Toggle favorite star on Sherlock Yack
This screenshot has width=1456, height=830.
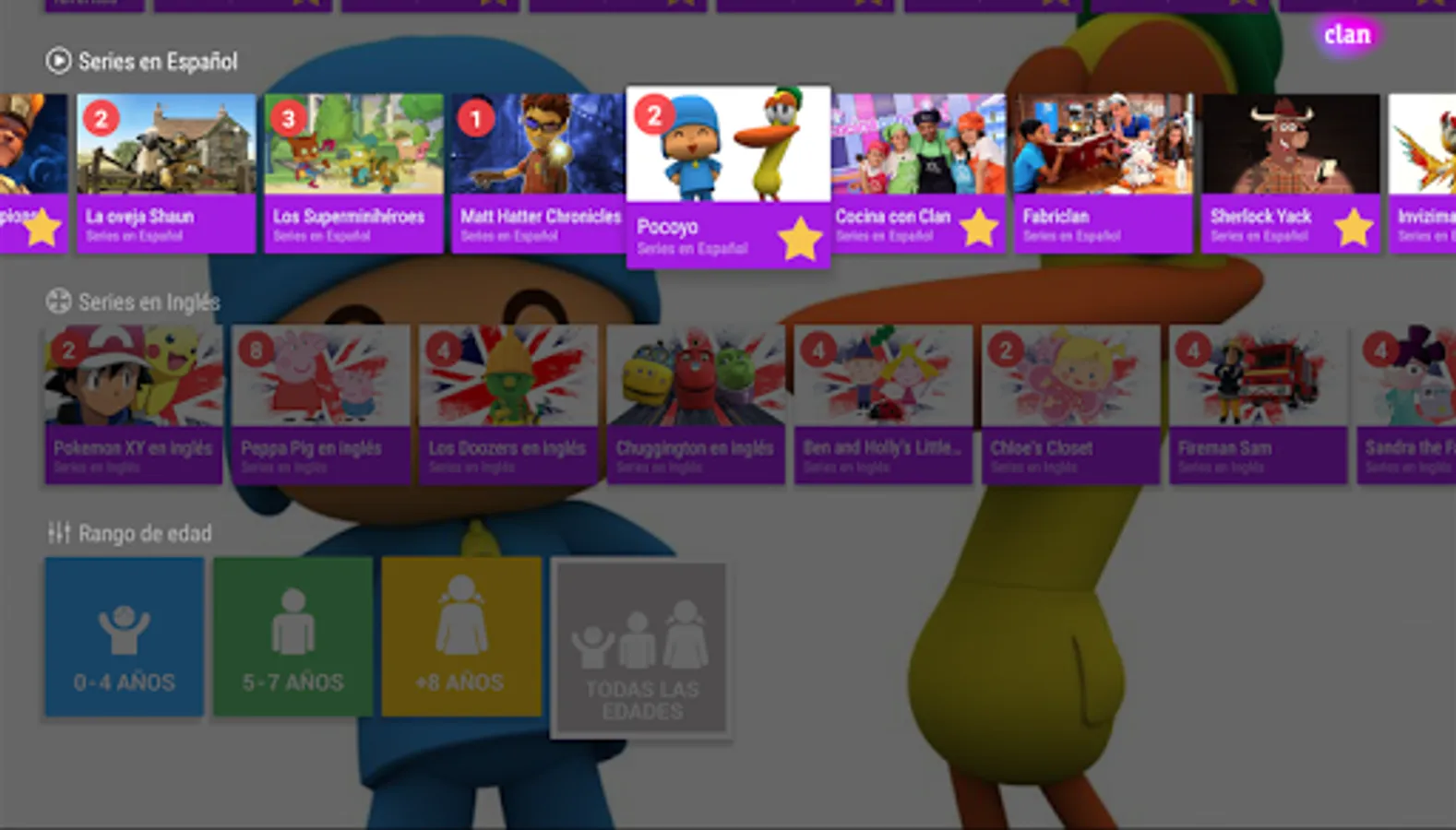1353,227
